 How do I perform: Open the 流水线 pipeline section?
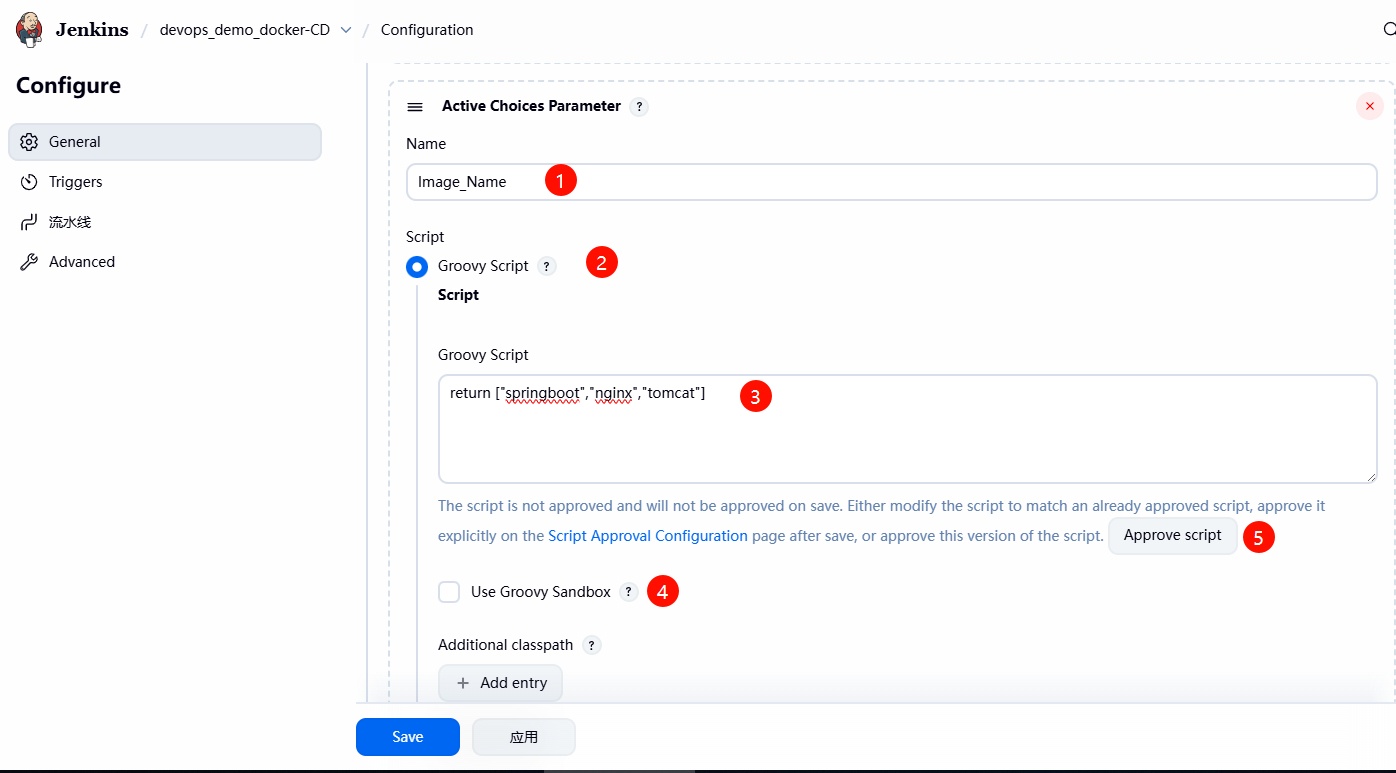pos(70,222)
